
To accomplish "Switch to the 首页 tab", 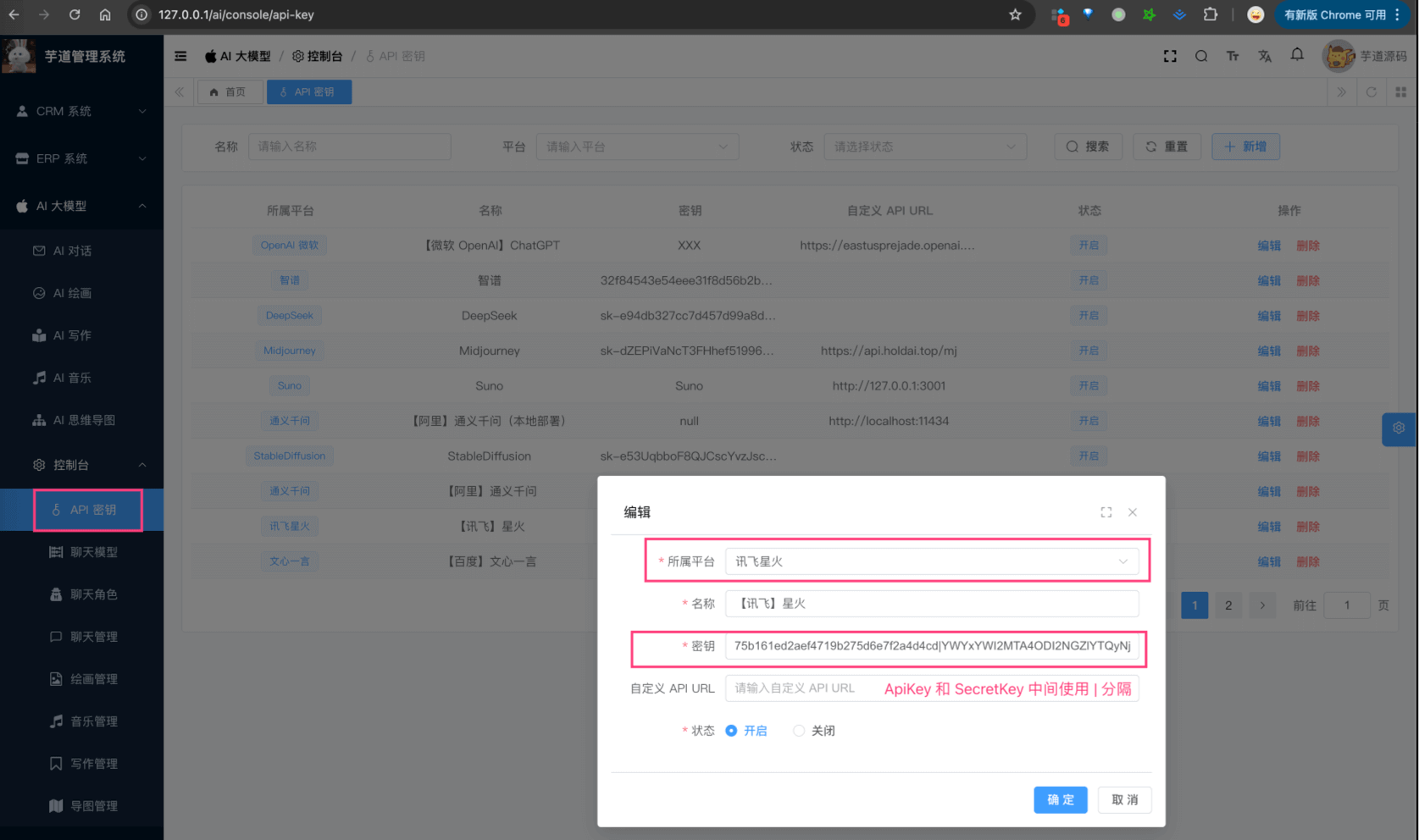I will [x=229, y=92].
